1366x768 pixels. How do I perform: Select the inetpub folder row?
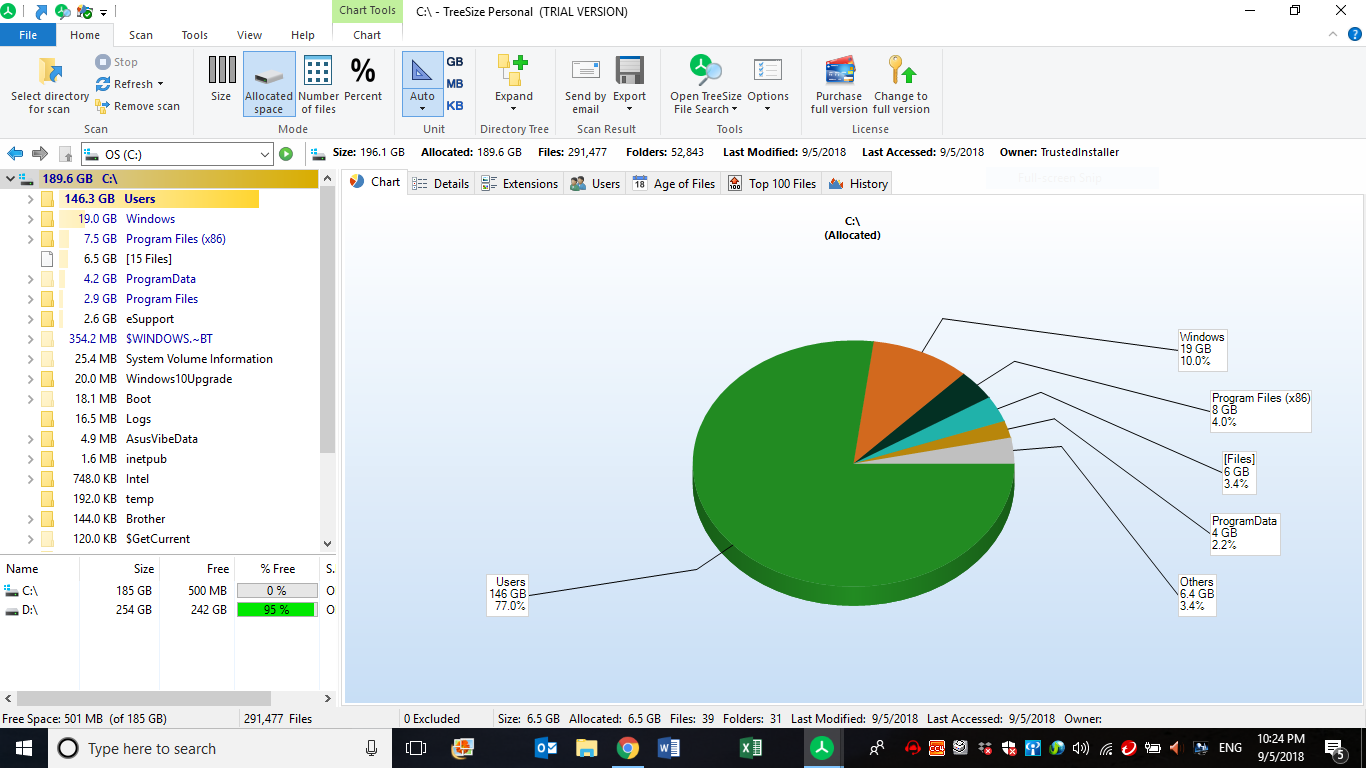(x=160, y=459)
